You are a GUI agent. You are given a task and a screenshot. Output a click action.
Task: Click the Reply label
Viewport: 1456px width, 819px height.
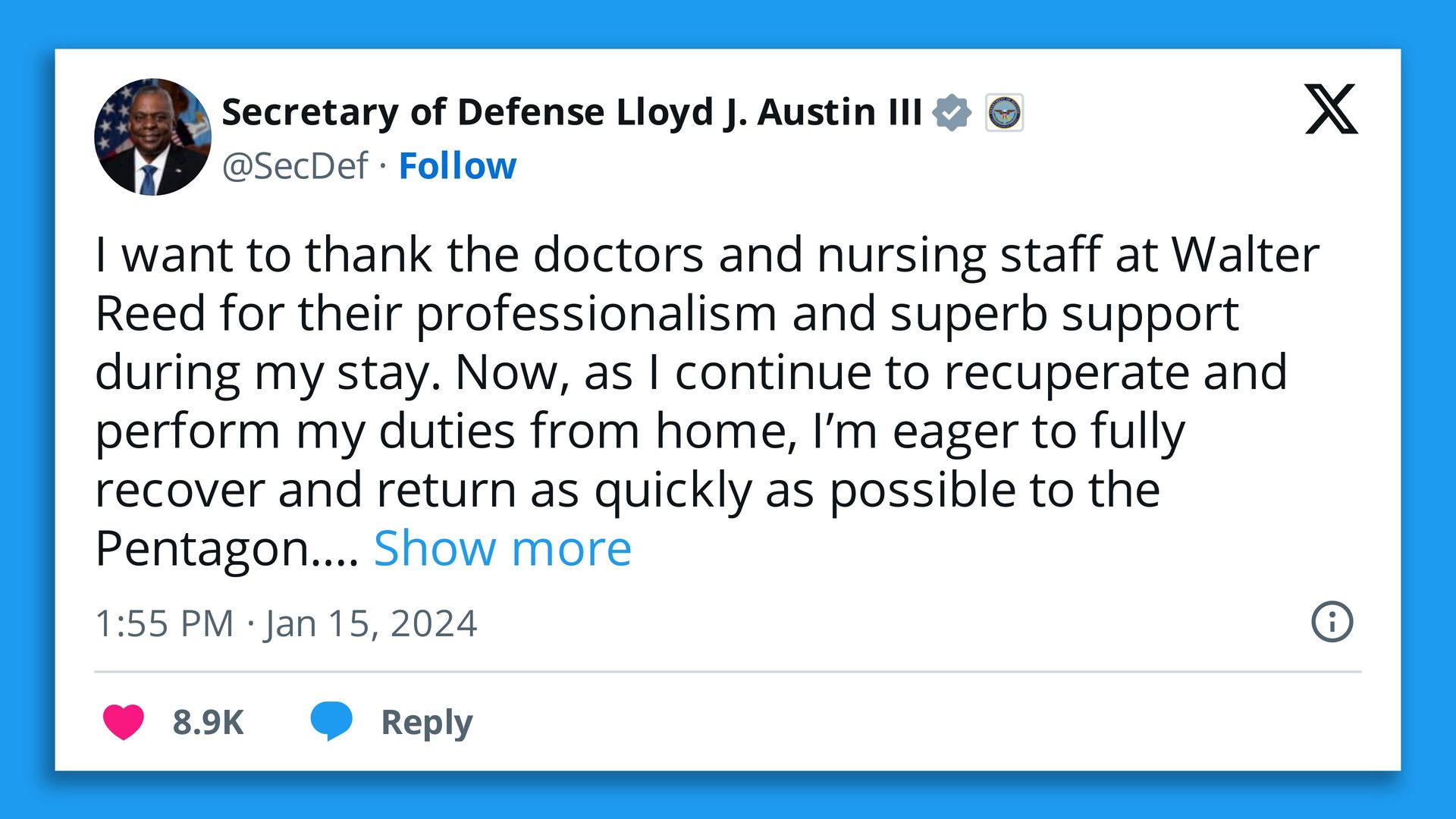click(x=426, y=722)
